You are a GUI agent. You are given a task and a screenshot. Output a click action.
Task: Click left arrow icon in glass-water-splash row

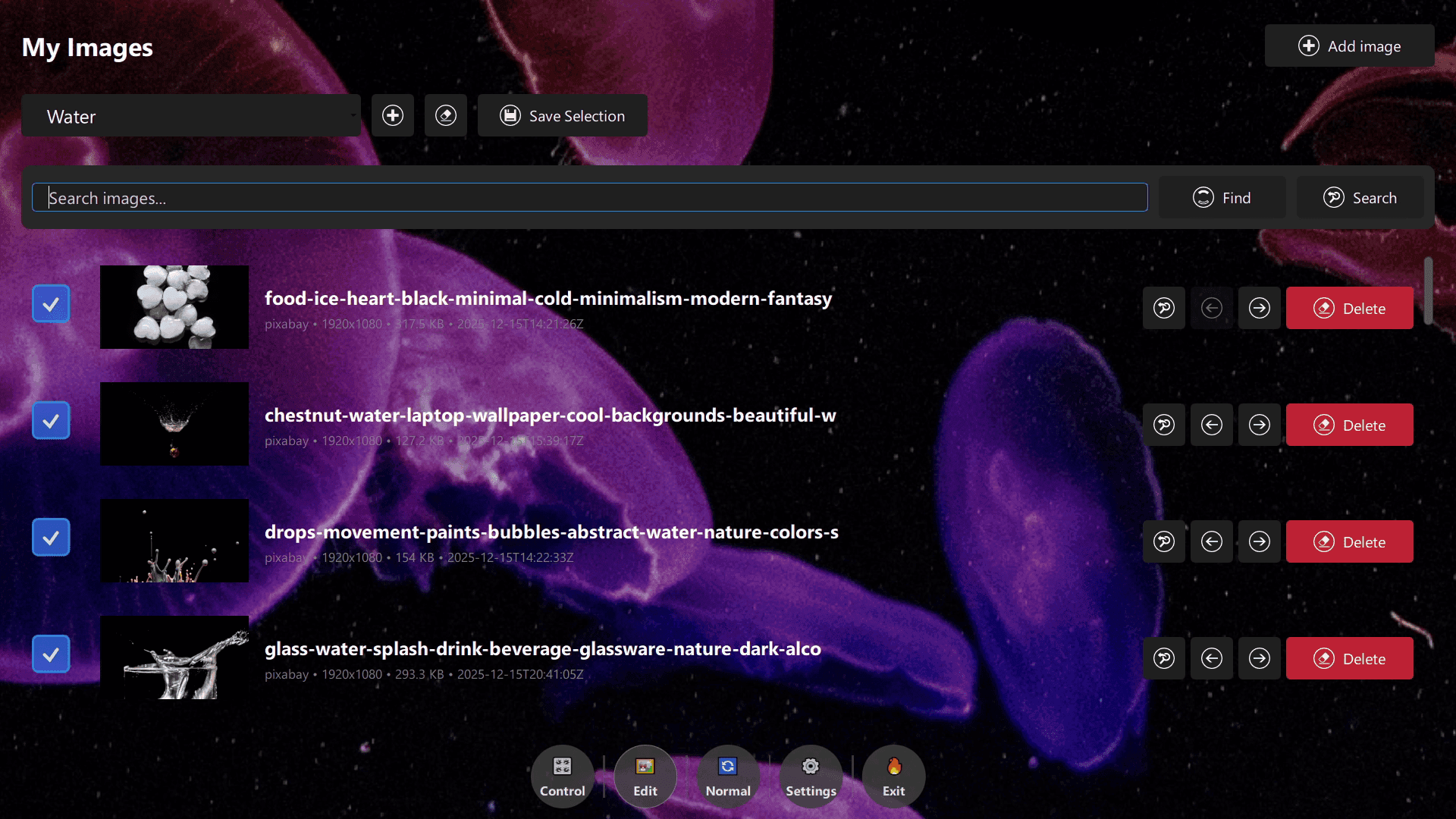(1212, 658)
